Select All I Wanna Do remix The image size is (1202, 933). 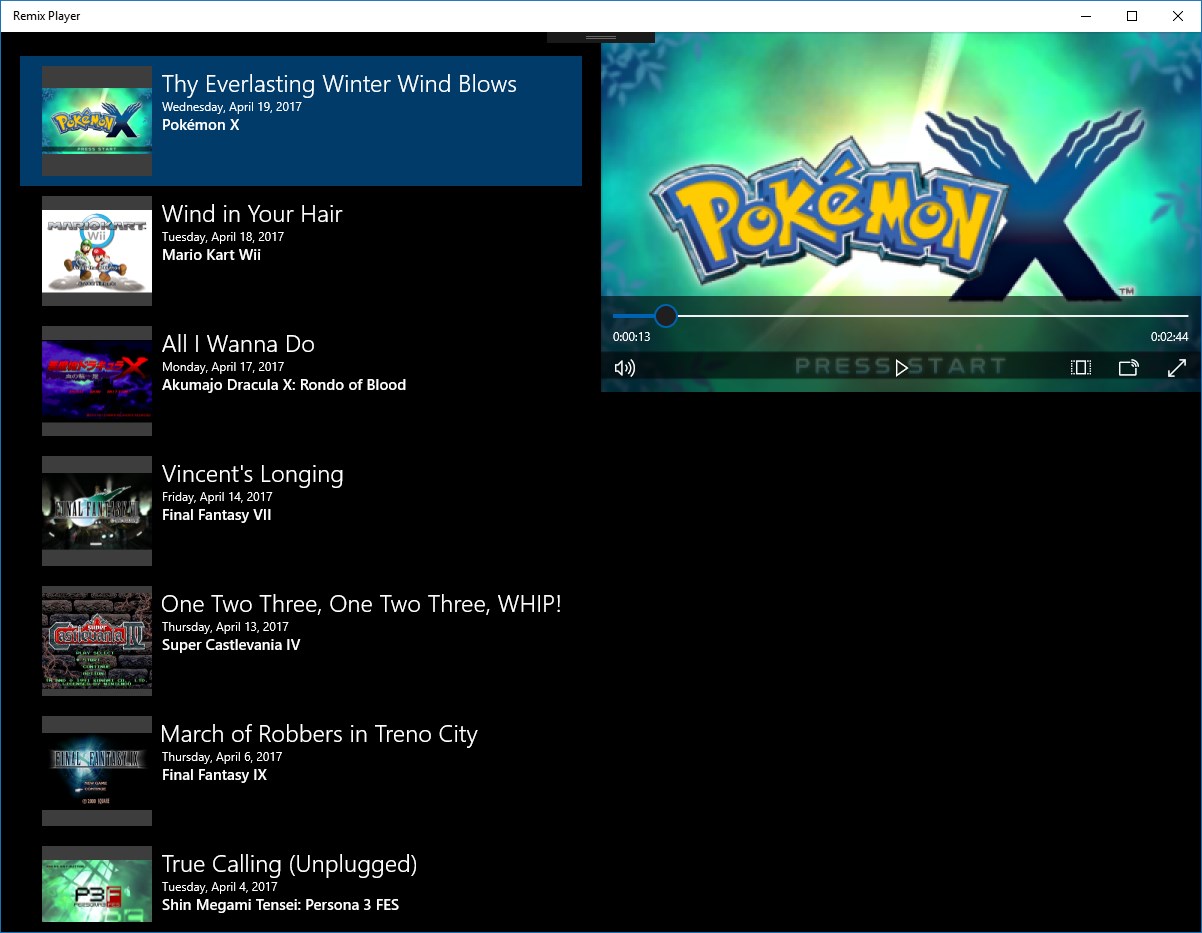coord(301,381)
